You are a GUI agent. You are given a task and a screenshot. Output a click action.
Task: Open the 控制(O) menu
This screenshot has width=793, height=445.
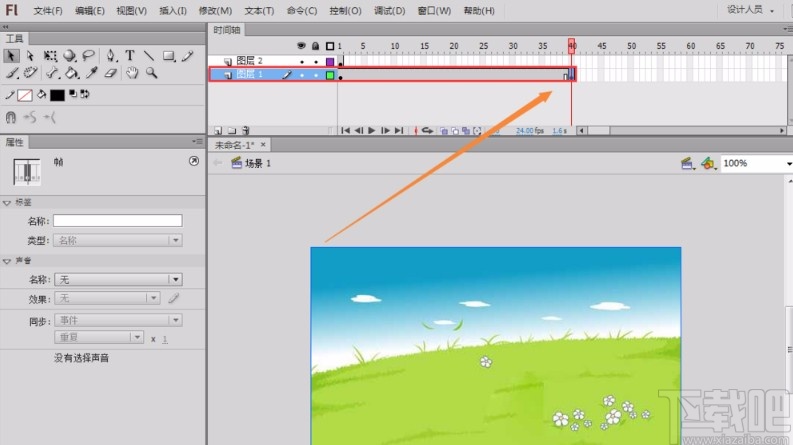pos(345,11)
